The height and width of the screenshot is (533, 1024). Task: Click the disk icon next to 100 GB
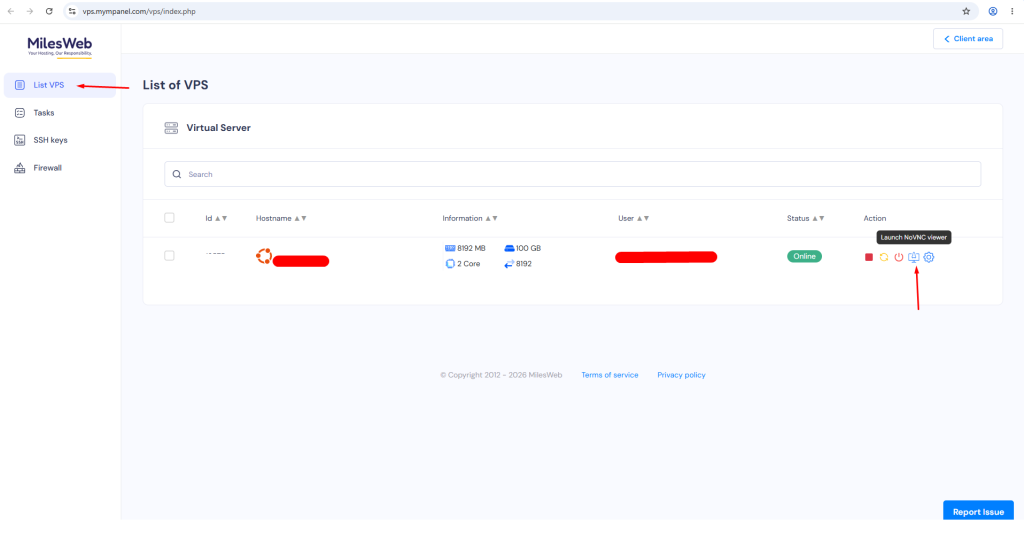tap(509, 248)
